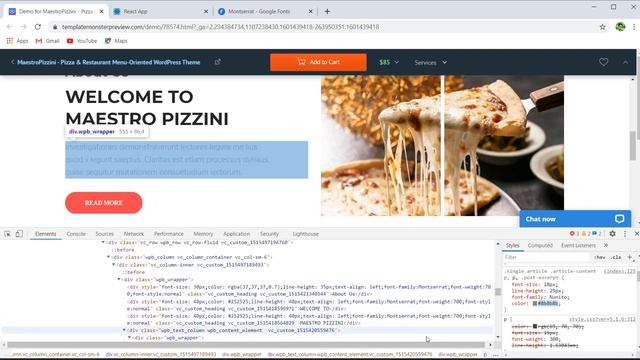Open the Maps bookmark
Image resolution: width=640 pixels, height=360 pixels.
116,41
